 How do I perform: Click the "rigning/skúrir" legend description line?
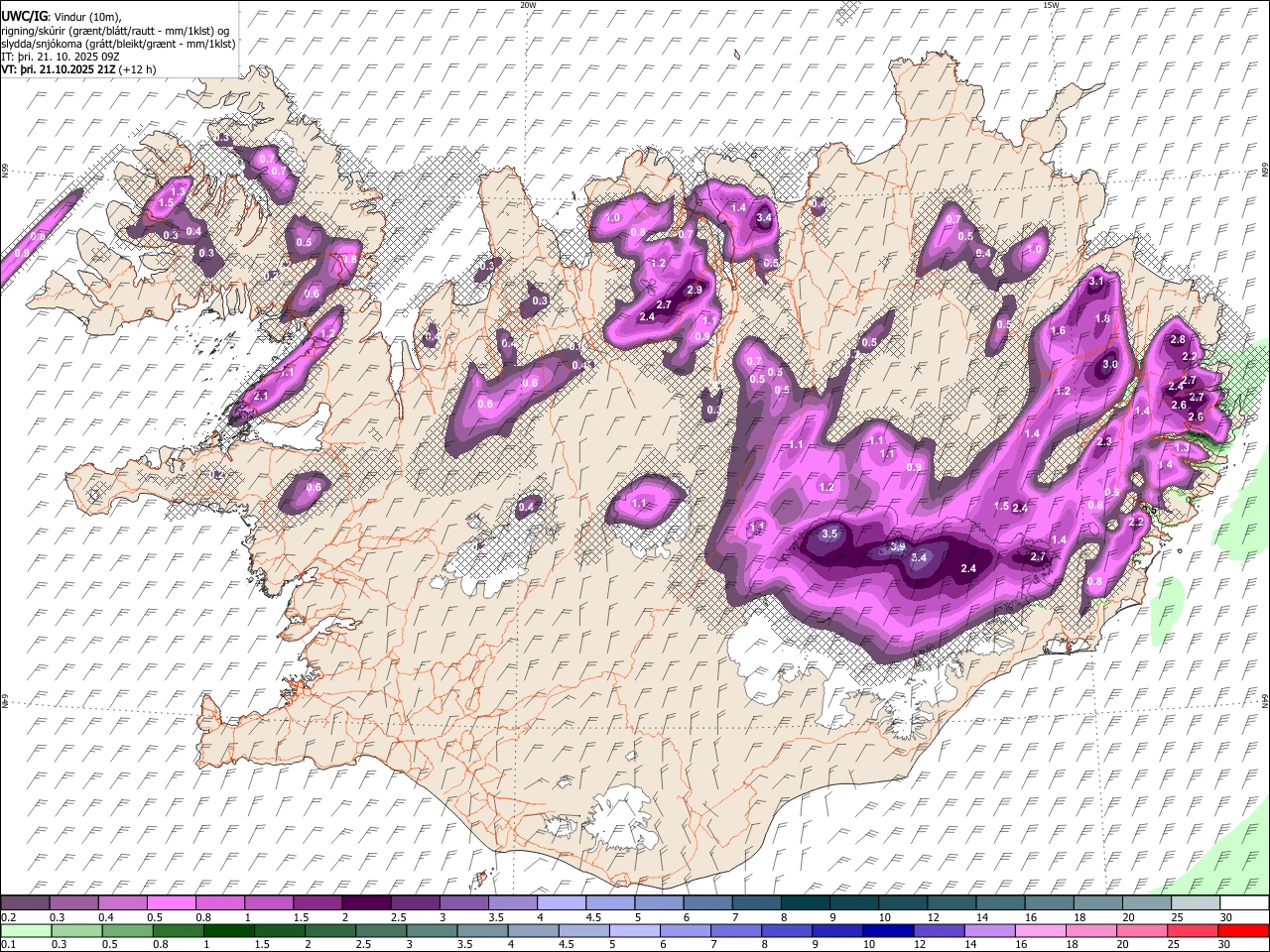tap(115, 30)
